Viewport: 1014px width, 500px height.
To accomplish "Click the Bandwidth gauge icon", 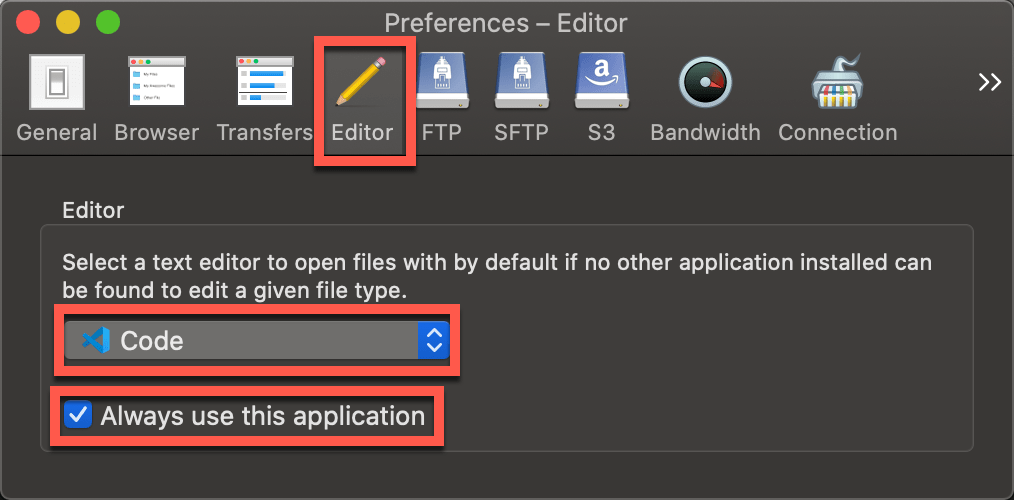I will [x=705, y=82].
